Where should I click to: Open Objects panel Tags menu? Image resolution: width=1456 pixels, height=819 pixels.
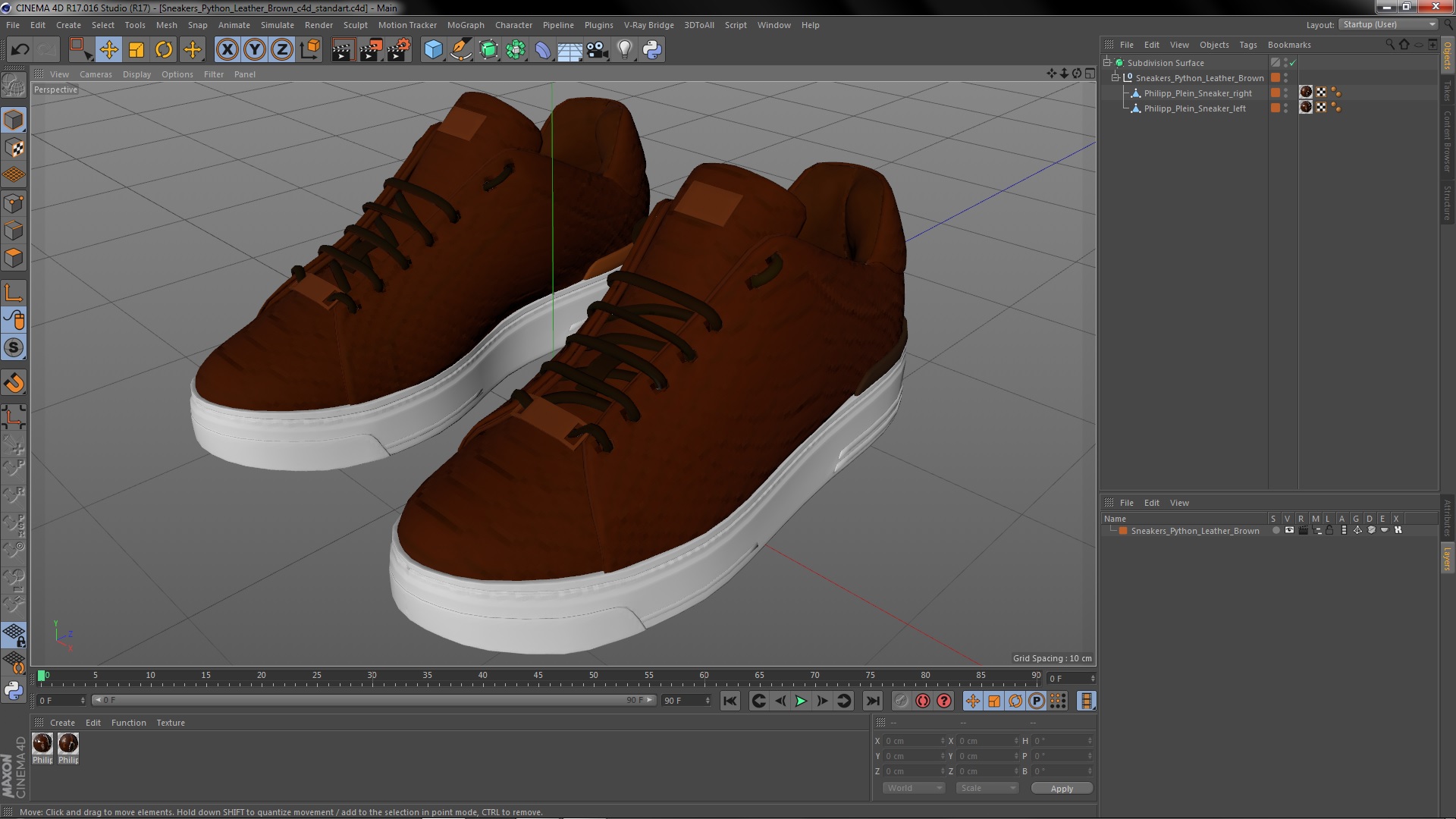tap(1247, 45)
